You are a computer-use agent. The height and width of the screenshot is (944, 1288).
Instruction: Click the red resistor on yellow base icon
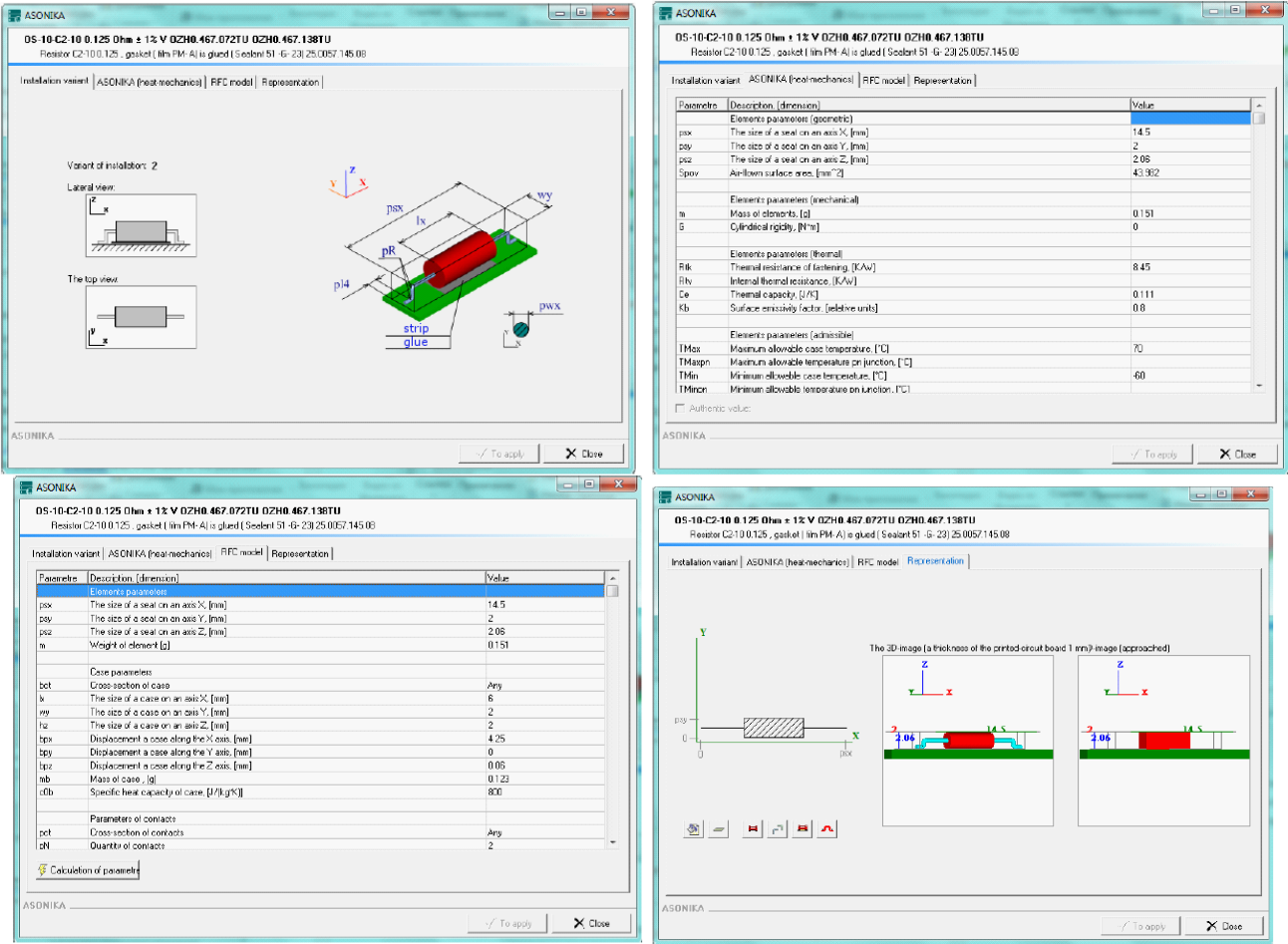[x=803, y=828]
